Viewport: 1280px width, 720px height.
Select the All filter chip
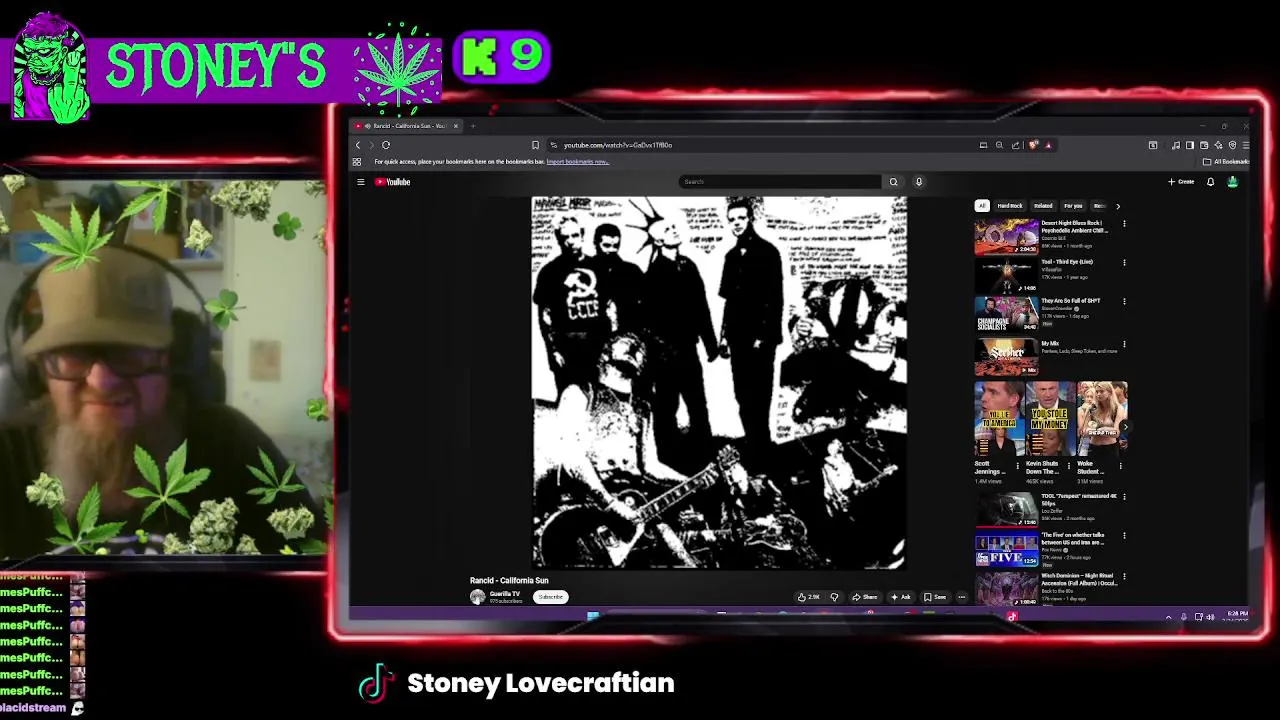(x=982, y=206)
